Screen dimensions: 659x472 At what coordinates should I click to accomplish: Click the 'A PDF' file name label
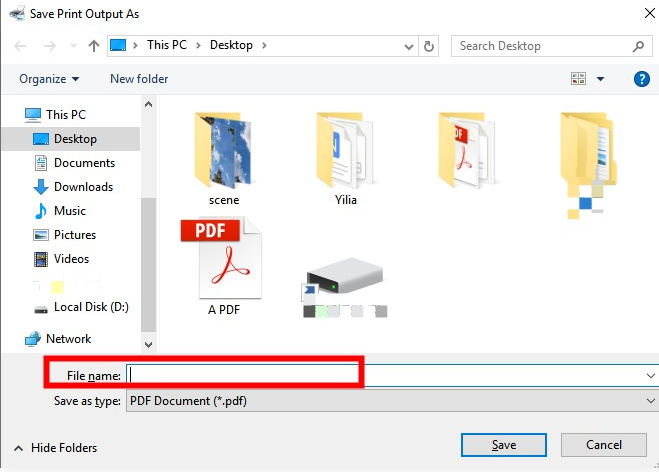pos(224,310)
